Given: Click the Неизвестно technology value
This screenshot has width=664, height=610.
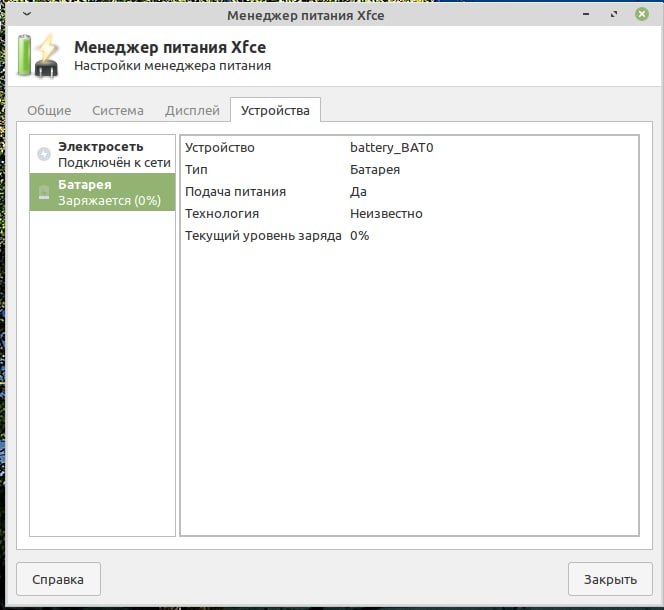Looking at the screenshot, I should (386, 214).
